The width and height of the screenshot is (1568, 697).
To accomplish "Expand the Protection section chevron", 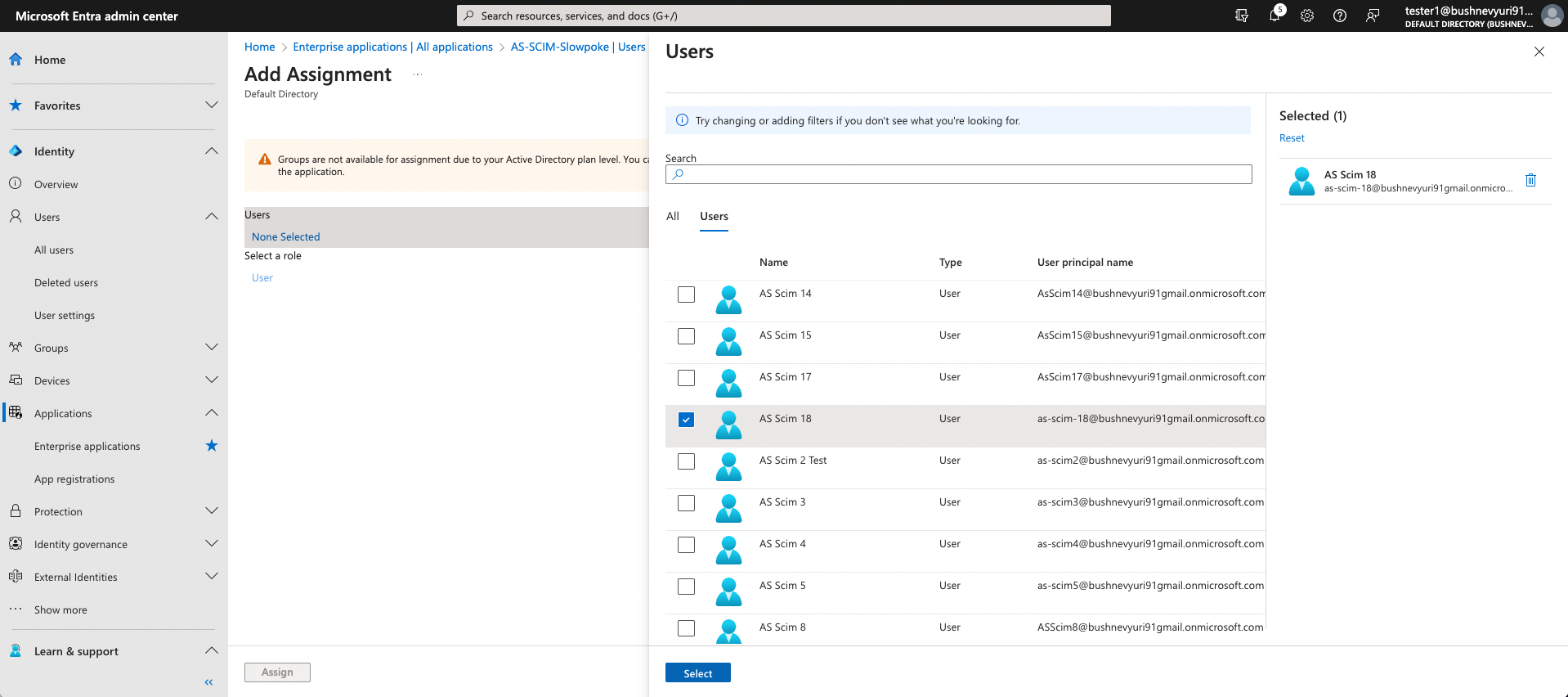I will (212, 510).
